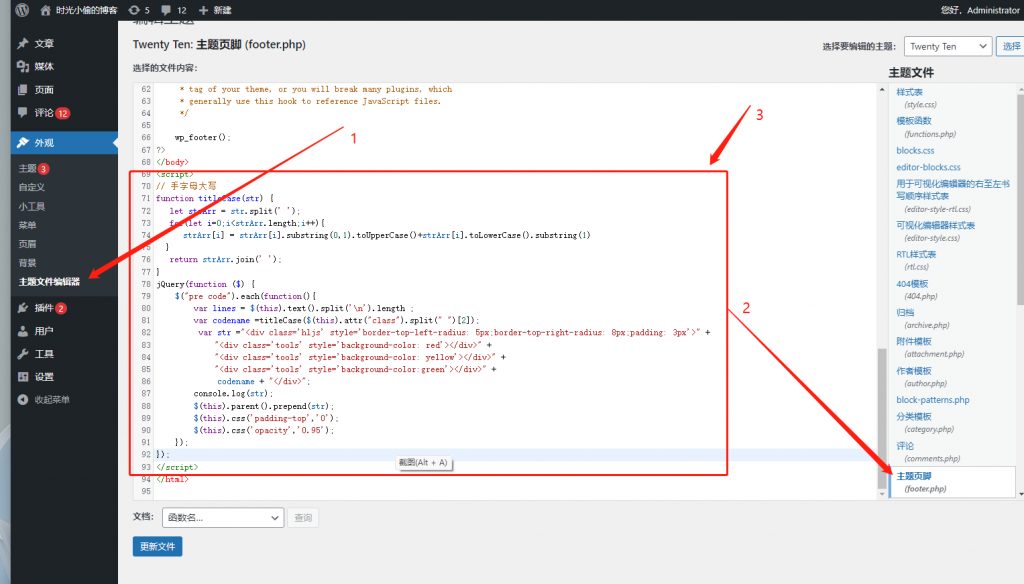Open blocks.css theme file
Image resolution: width=1024 pixels, height=584 pixels.
tap(915, 150)
